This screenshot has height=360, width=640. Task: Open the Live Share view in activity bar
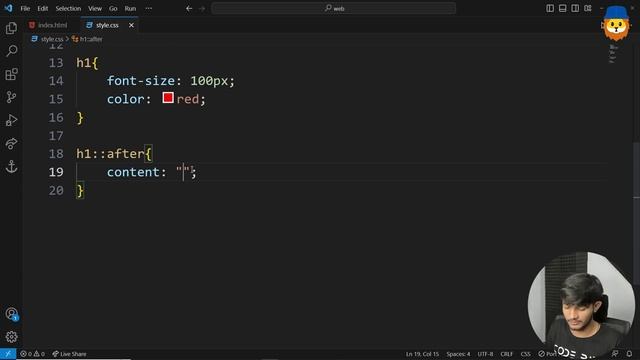(x=11, y=143)
